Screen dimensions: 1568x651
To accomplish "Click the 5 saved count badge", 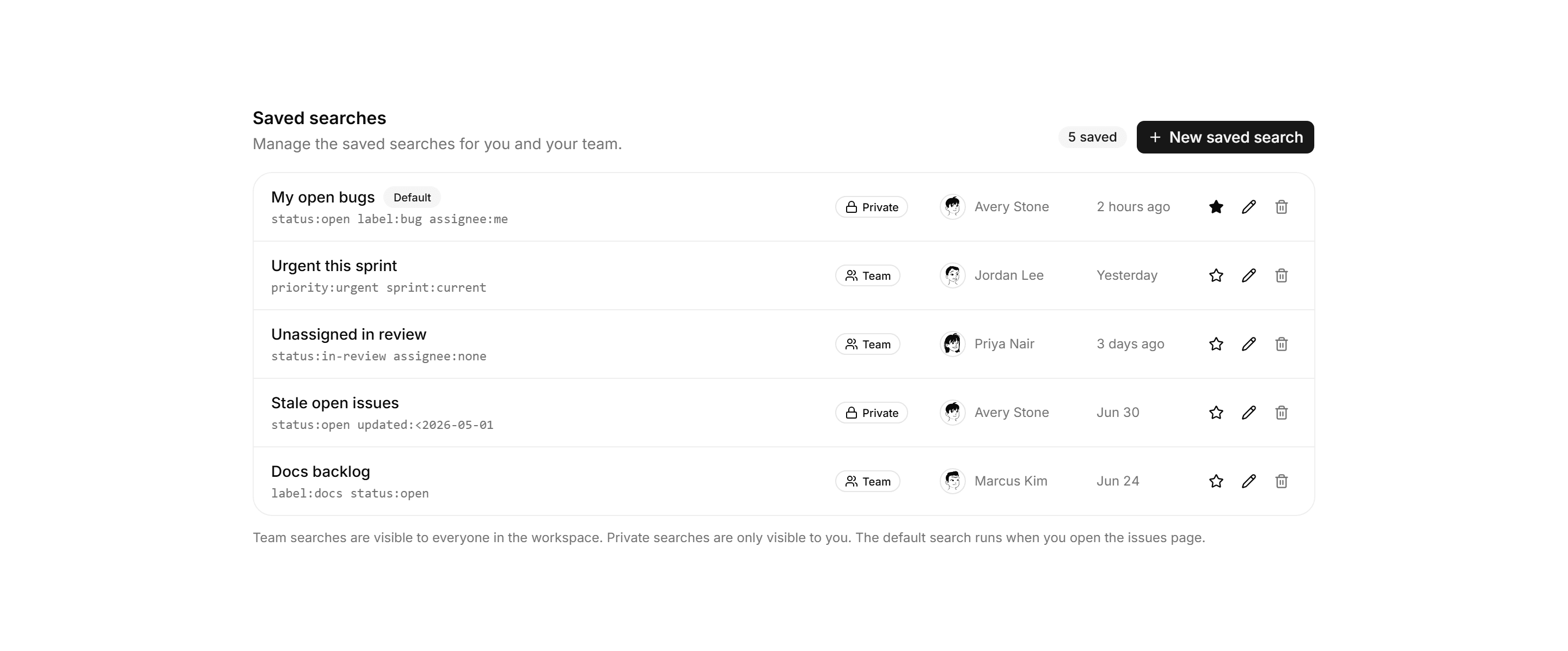I will click(1092, 138).
